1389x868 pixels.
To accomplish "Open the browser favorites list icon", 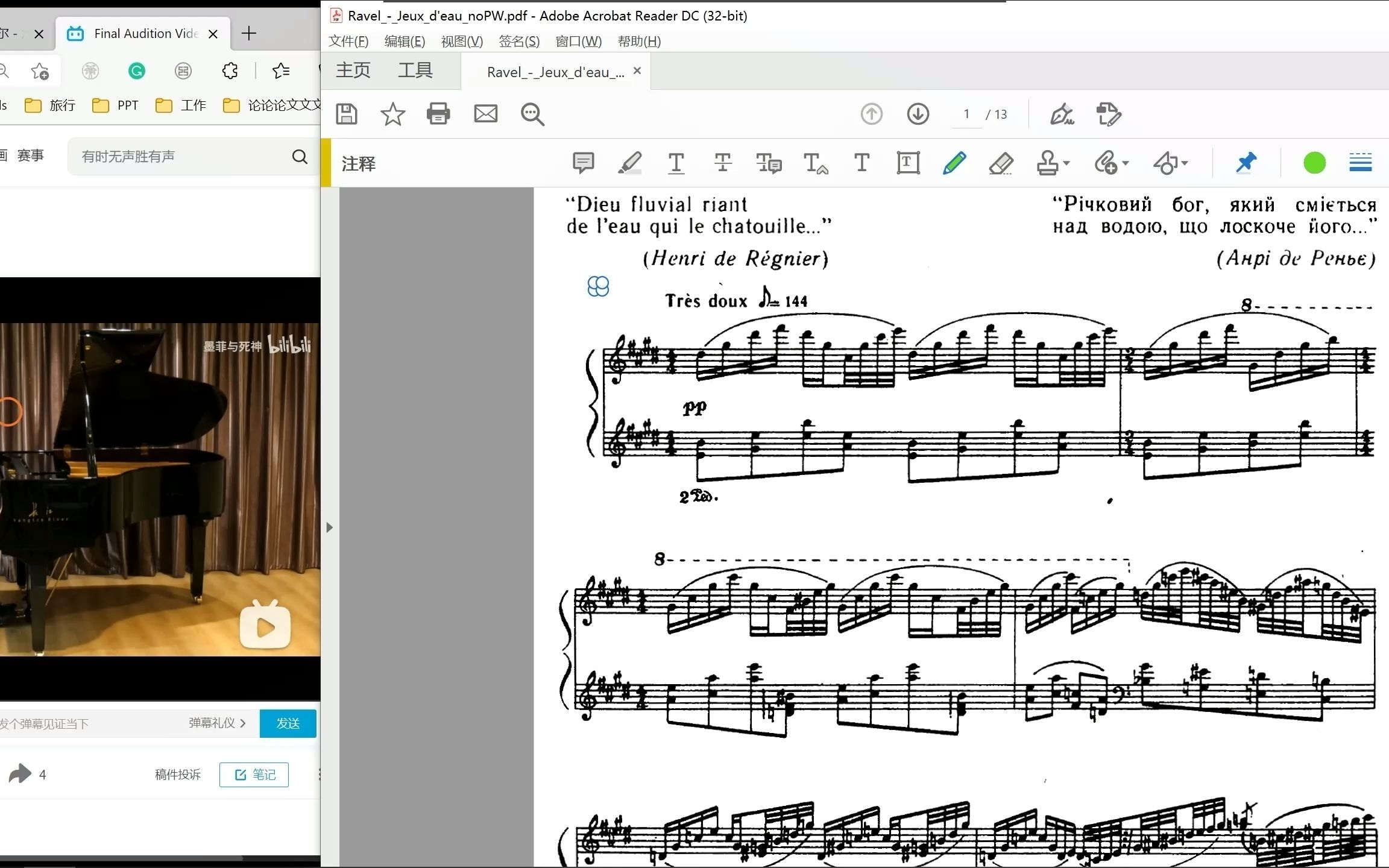I will click(x=281, y=71).
